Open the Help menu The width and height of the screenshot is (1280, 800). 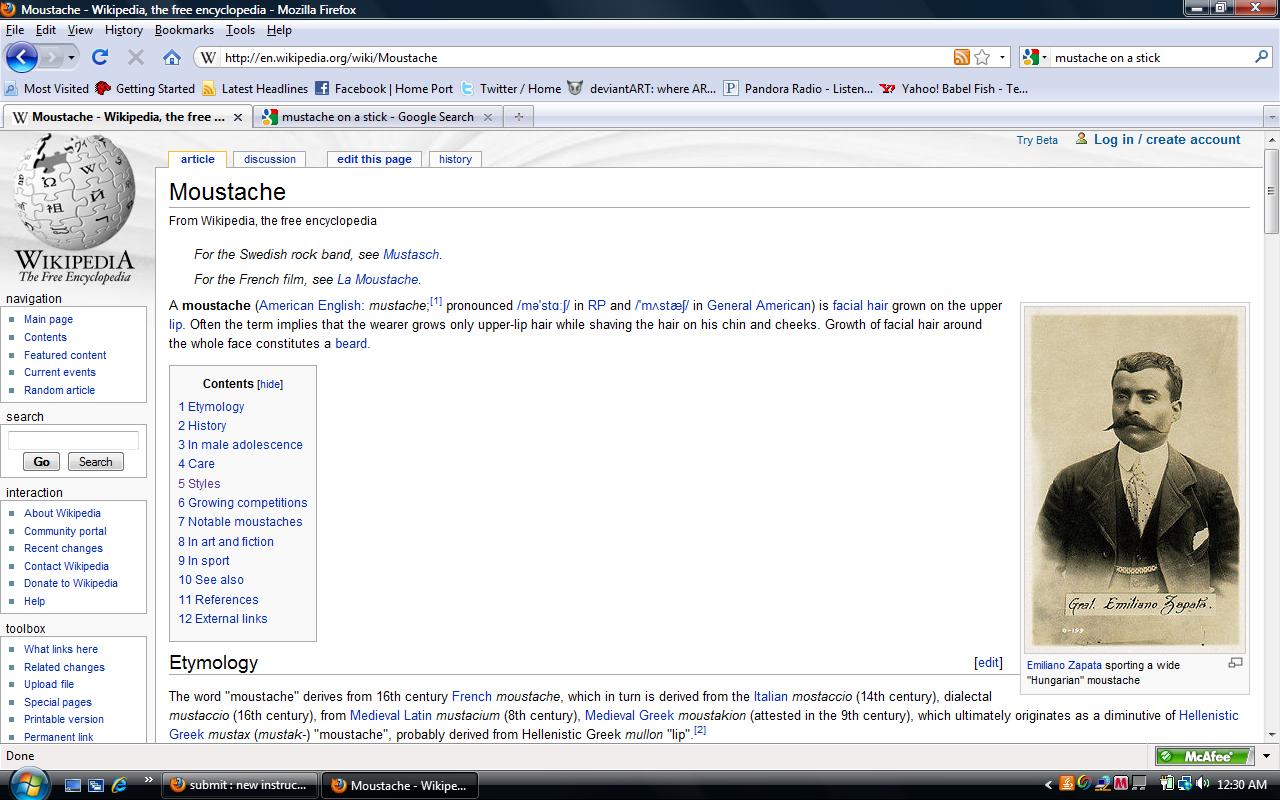coord(279,30)
